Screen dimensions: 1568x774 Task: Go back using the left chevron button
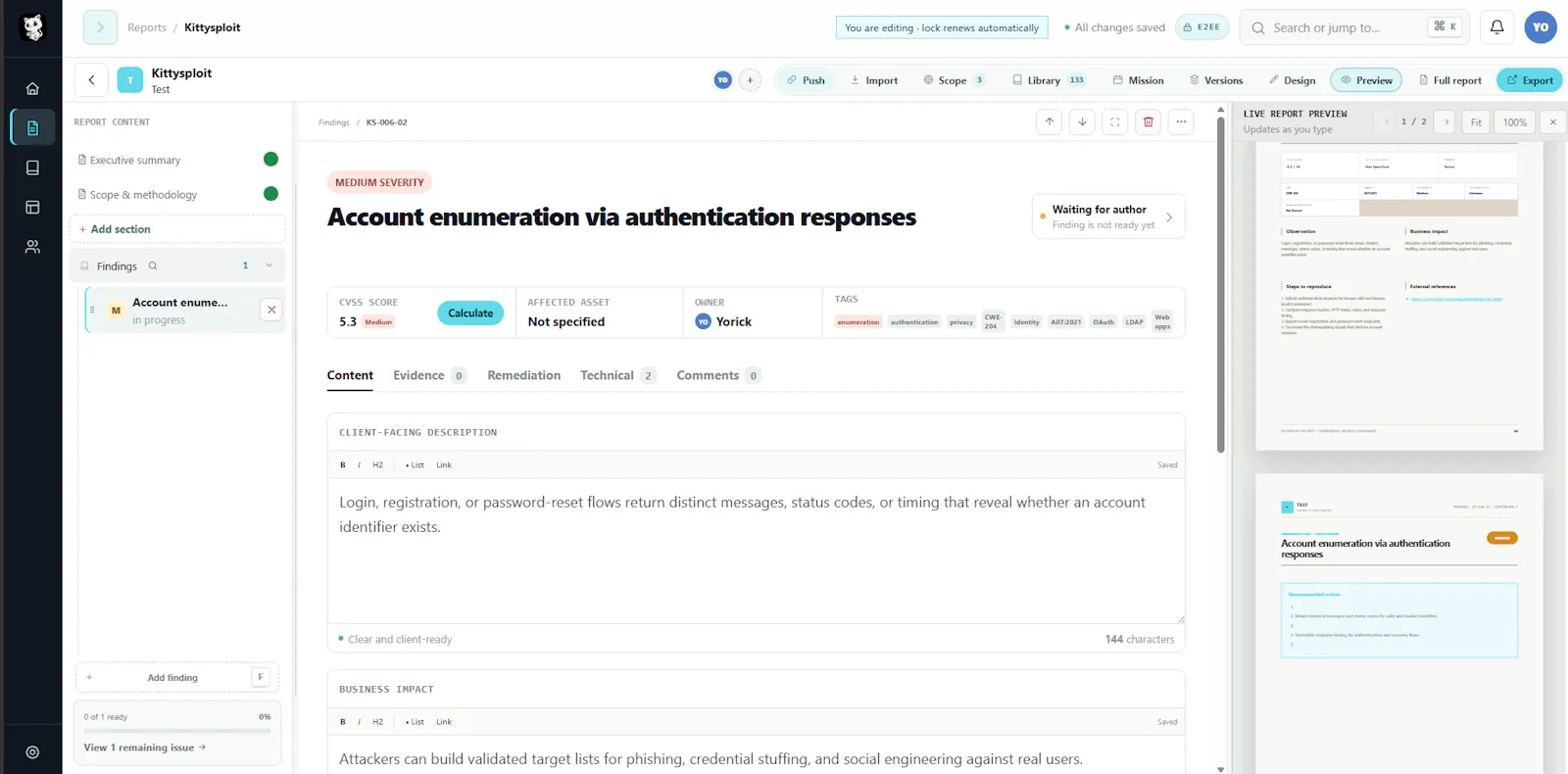point(91,80)
